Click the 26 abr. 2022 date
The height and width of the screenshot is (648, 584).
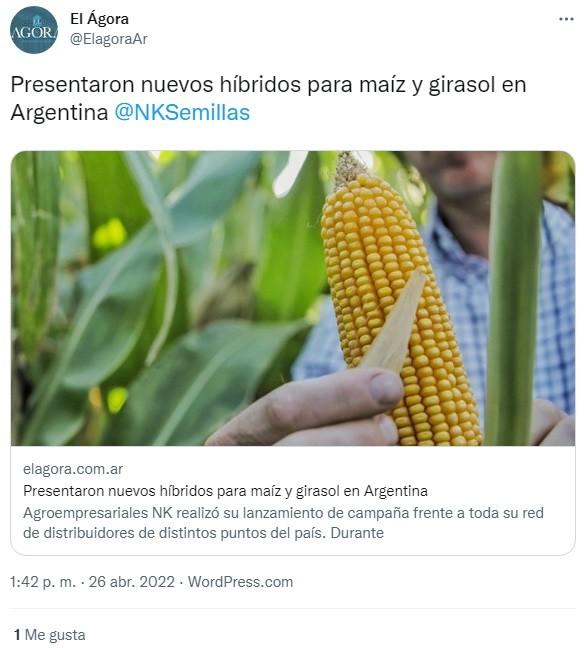131,582
